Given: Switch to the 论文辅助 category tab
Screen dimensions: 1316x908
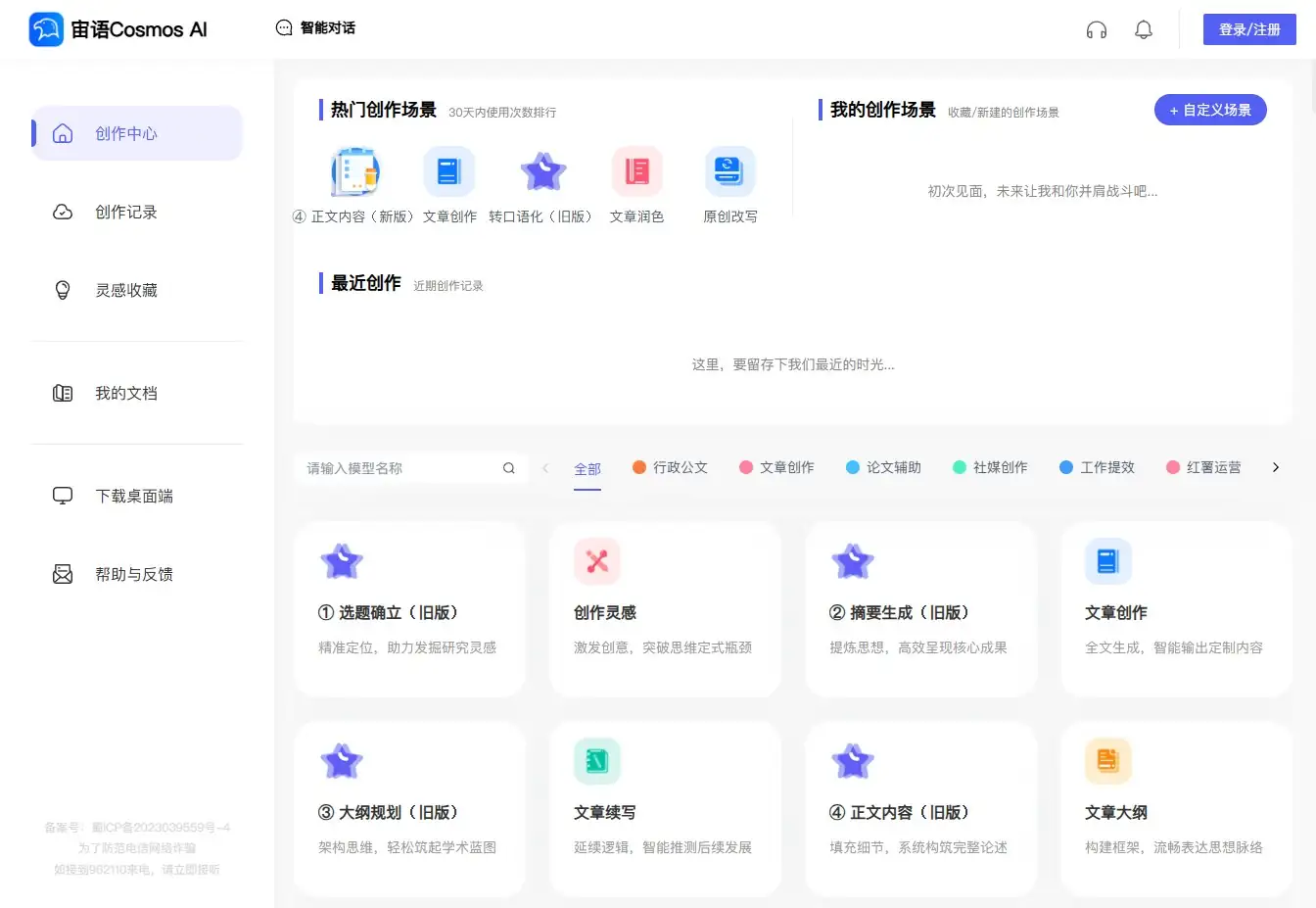Looking at the screenshot, I should click(884, 467).
